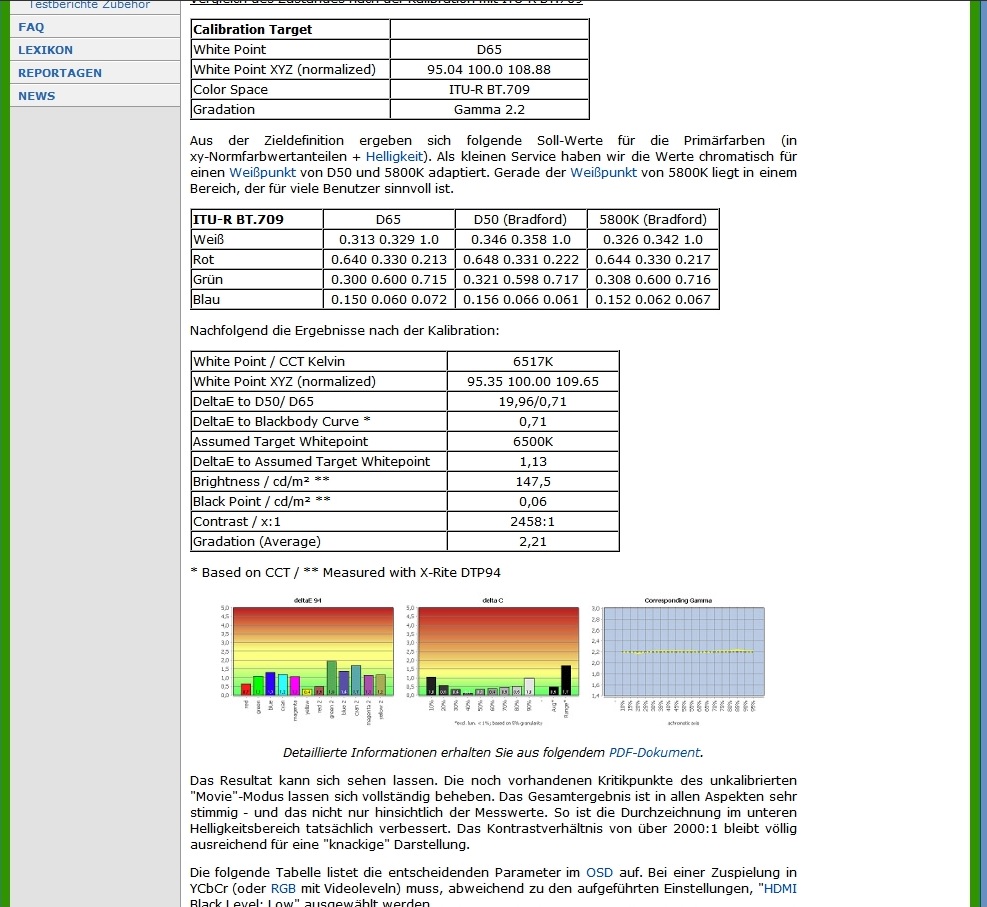Open the LEXIKON sidebar section

click(x=45, y=50)
